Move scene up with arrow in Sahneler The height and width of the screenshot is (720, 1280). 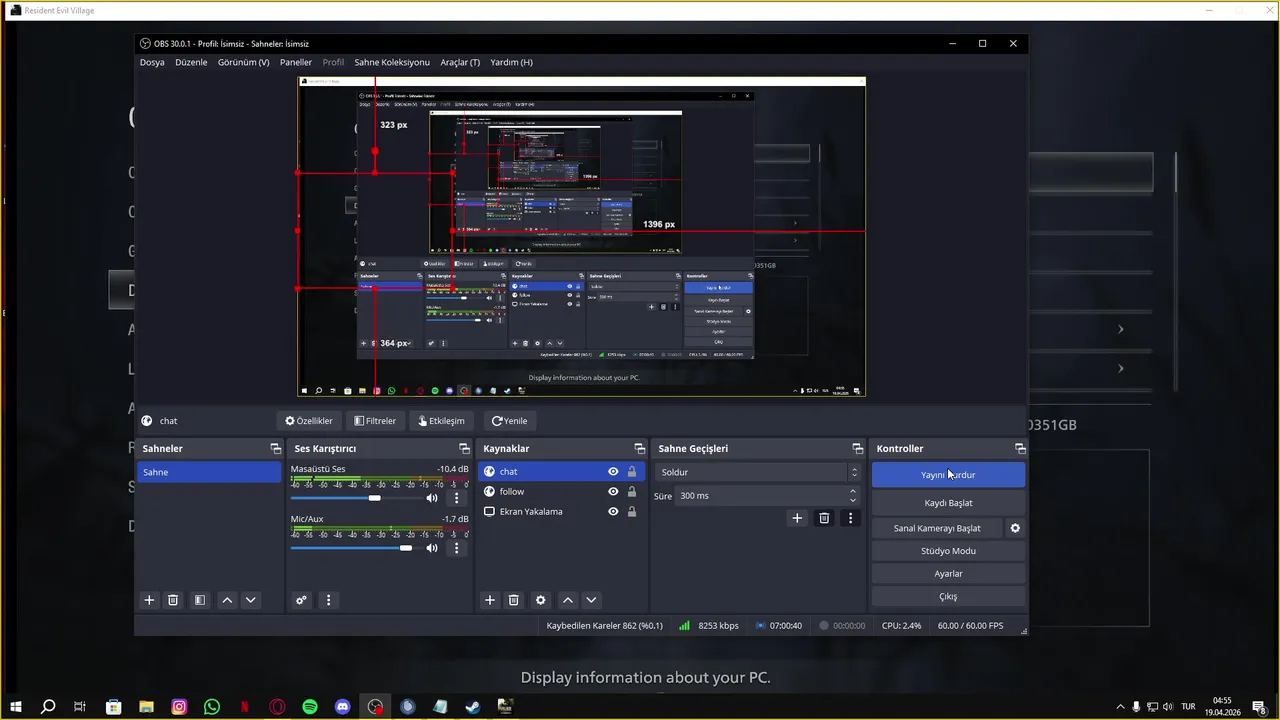(227, 600)
